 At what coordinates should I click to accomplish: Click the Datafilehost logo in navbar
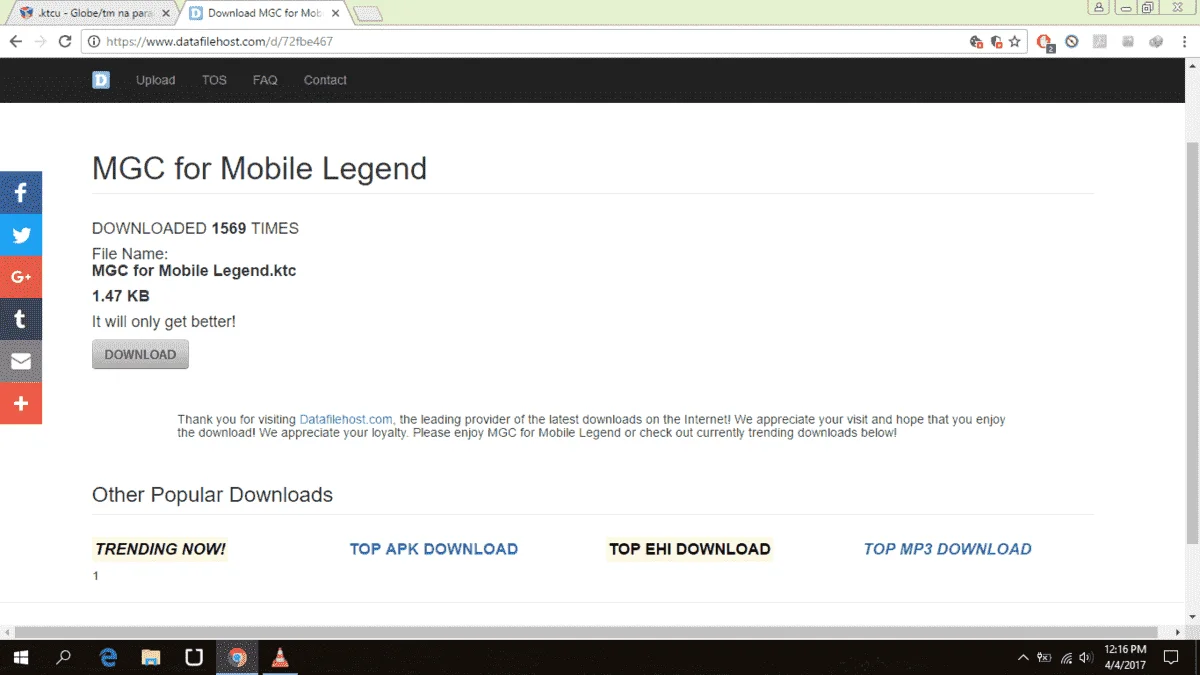tap(101, 80)
